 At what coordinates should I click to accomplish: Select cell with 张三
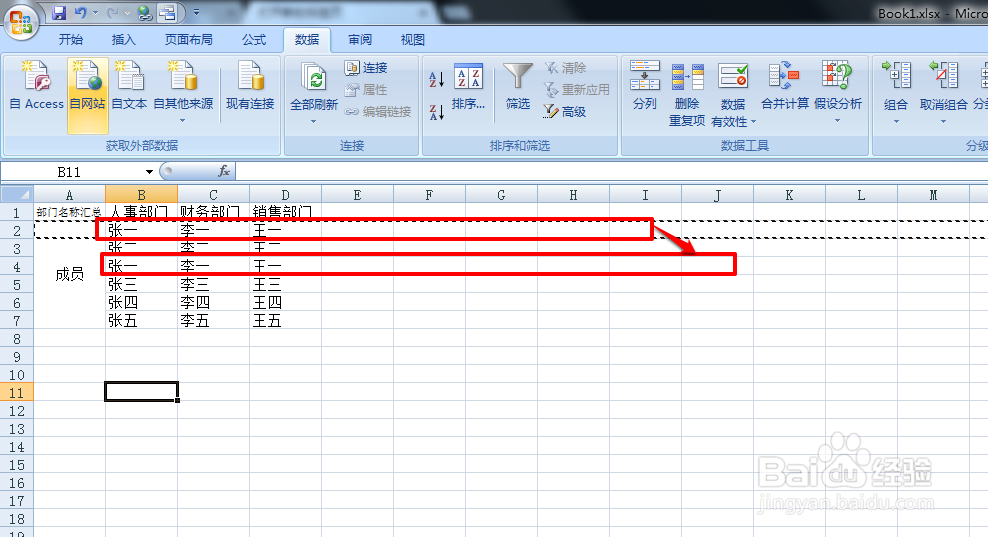[x=141, y=284]
